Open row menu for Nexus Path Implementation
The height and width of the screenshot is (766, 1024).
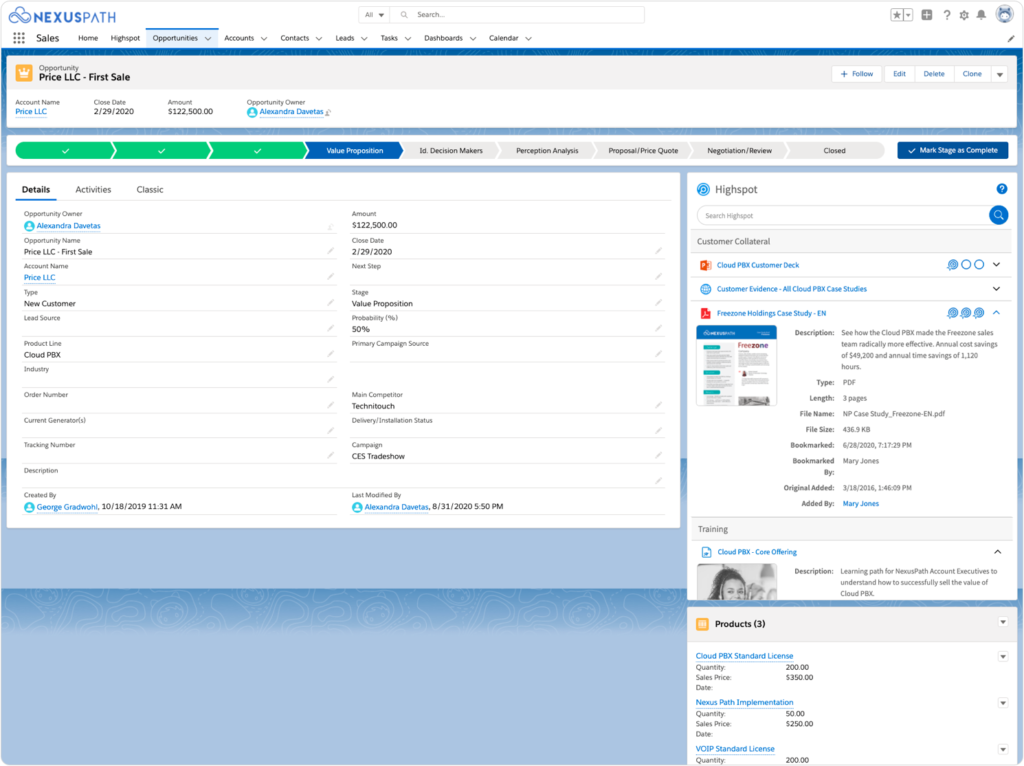(x=1002, y=703)
